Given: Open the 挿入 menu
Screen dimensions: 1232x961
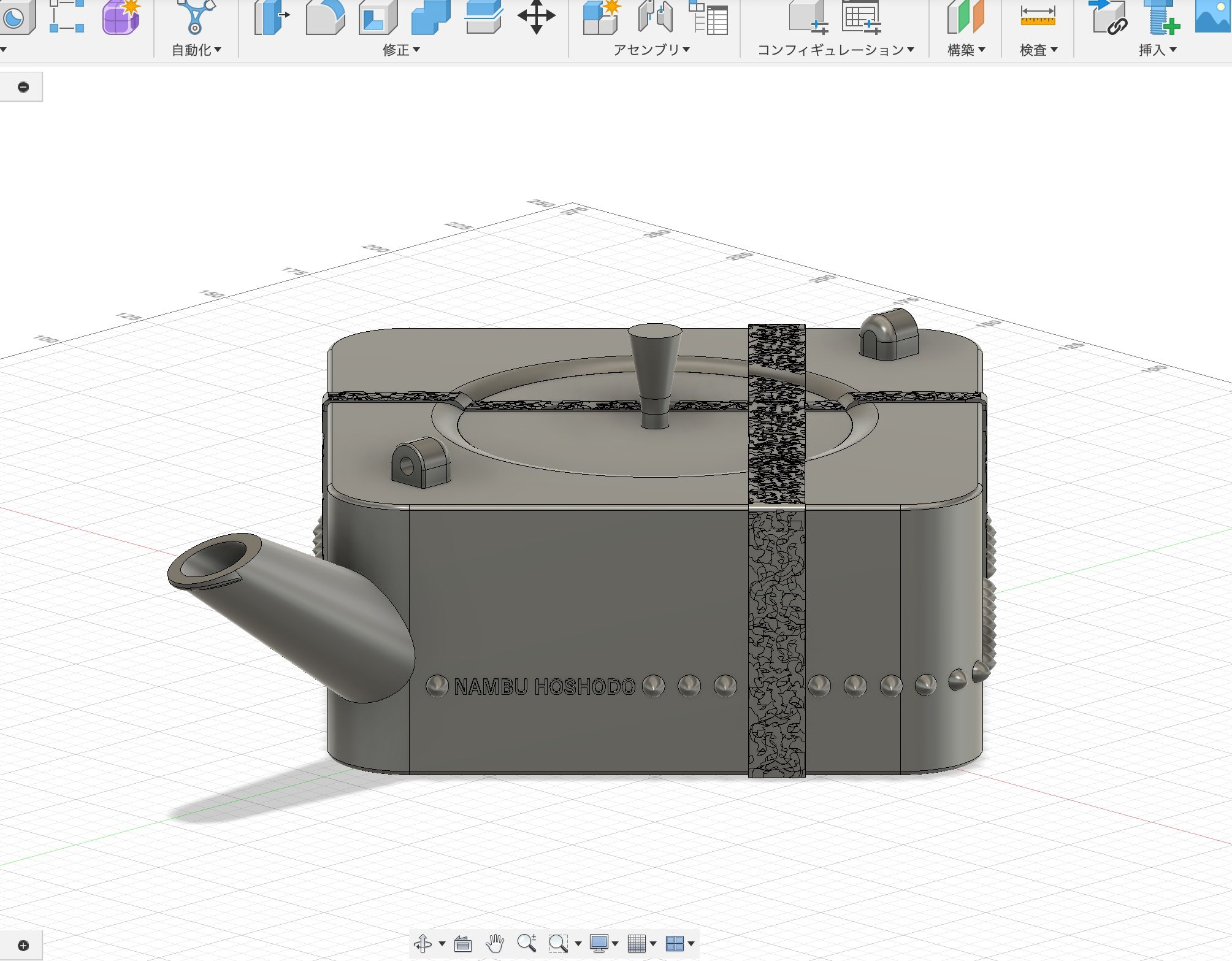Looking at the screenshot, I should (x=1157, y=50).
